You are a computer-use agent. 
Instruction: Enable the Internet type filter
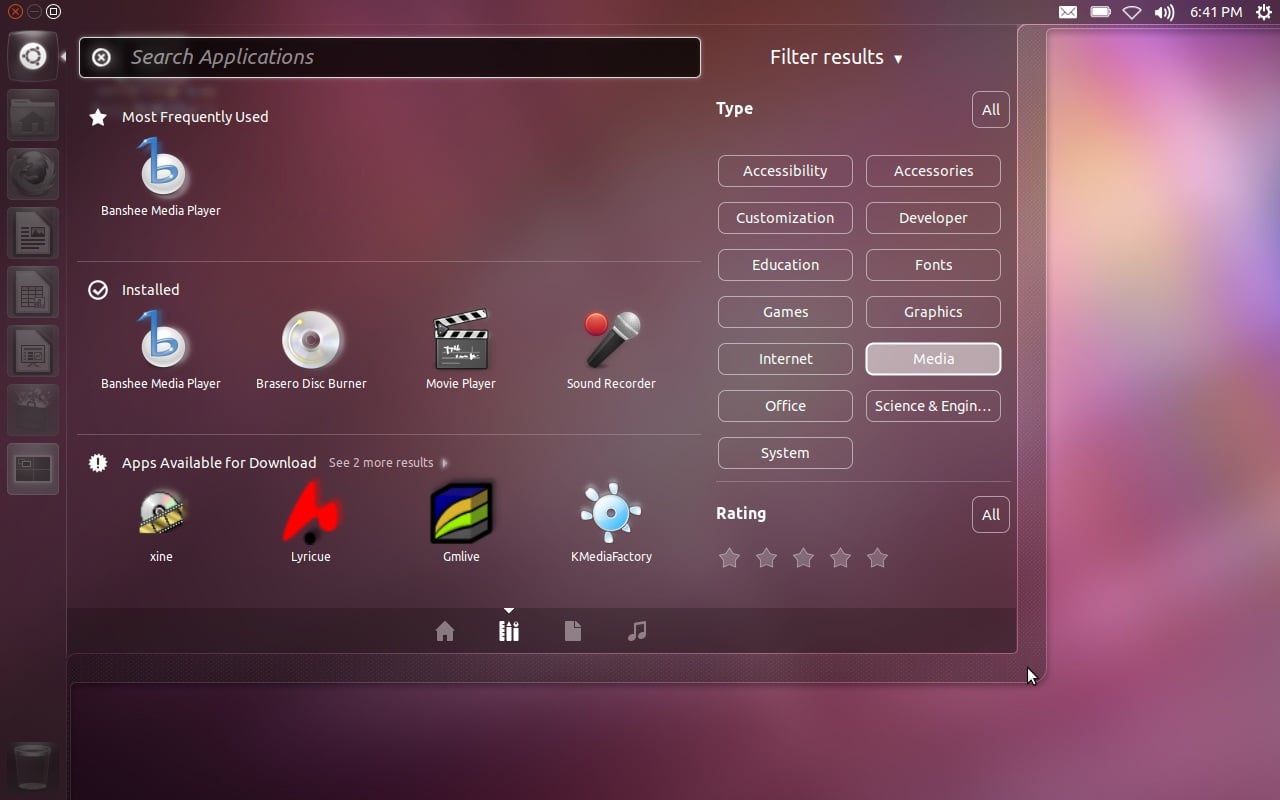[785, 359]
